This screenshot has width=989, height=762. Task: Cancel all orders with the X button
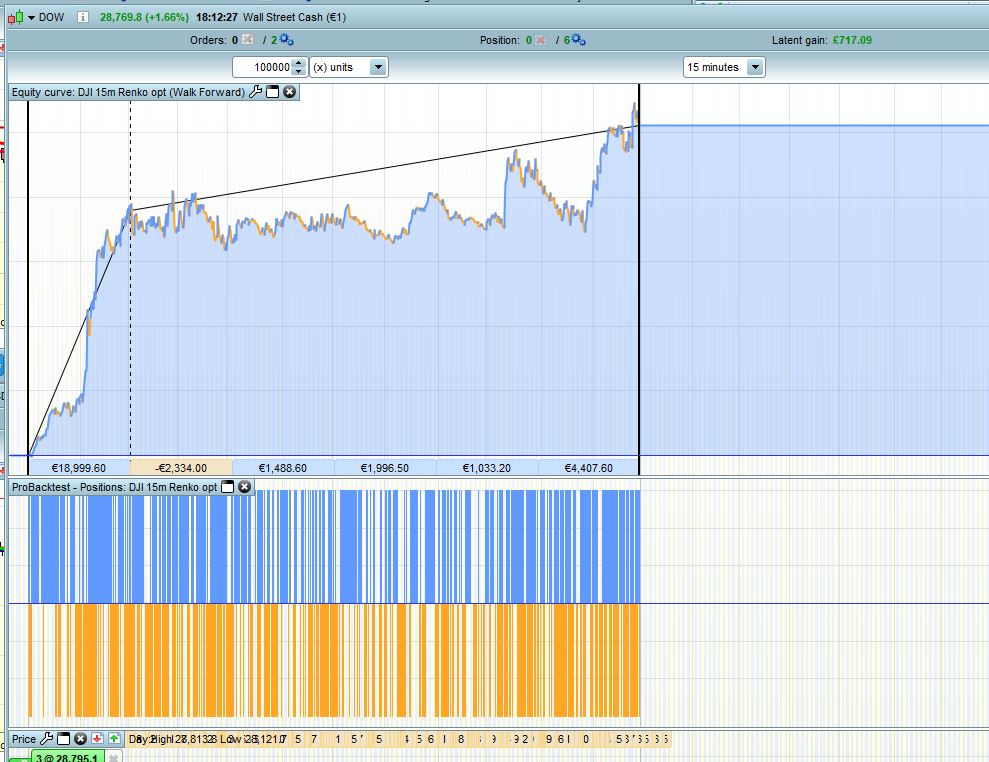point(248,40)
